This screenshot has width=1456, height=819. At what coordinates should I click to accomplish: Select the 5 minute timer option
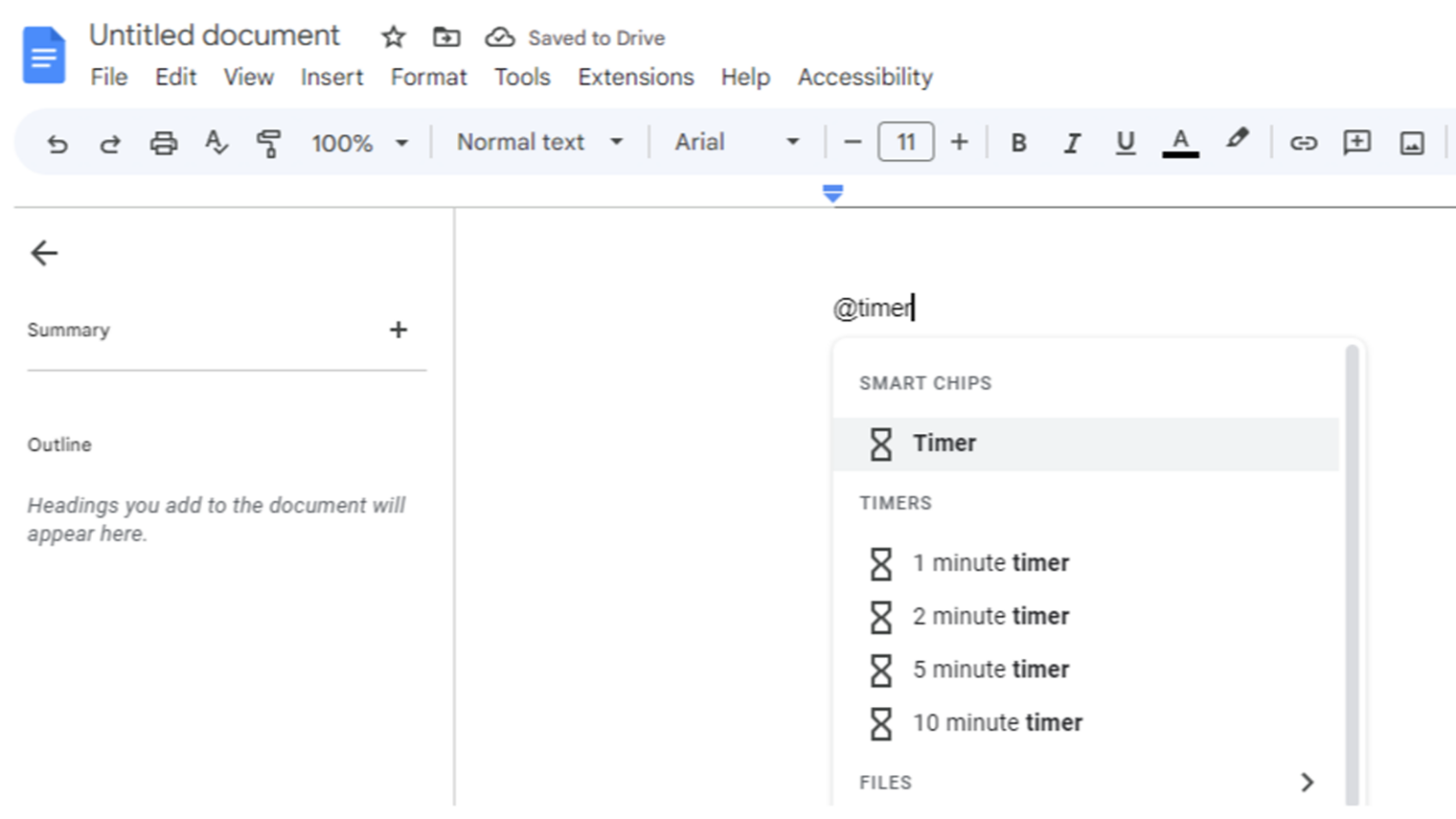(990, 669)
